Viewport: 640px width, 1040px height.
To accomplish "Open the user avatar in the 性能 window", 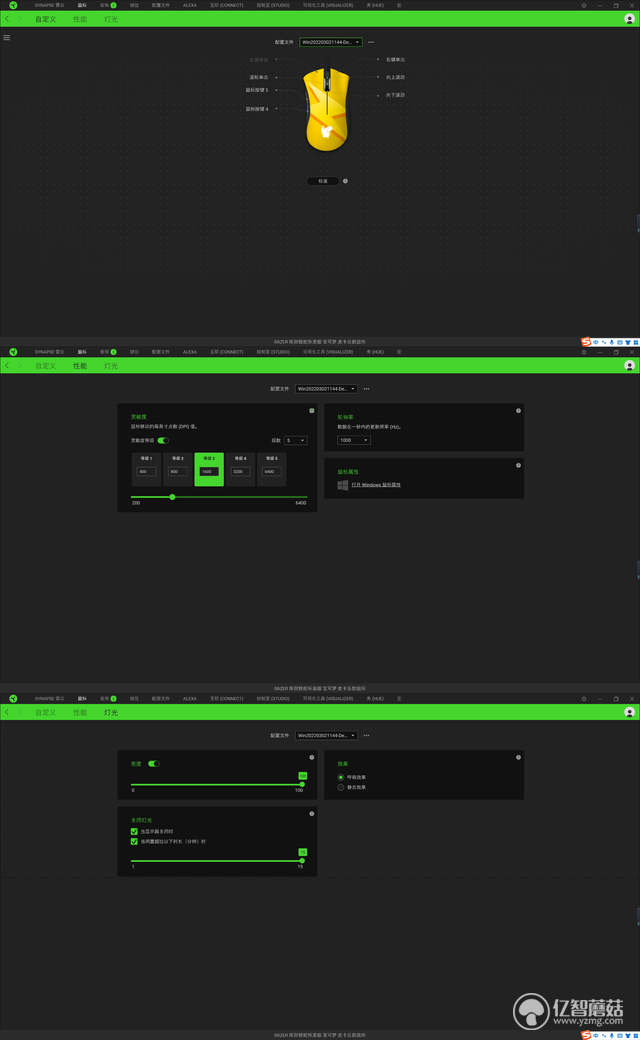I will pos(629,365).
